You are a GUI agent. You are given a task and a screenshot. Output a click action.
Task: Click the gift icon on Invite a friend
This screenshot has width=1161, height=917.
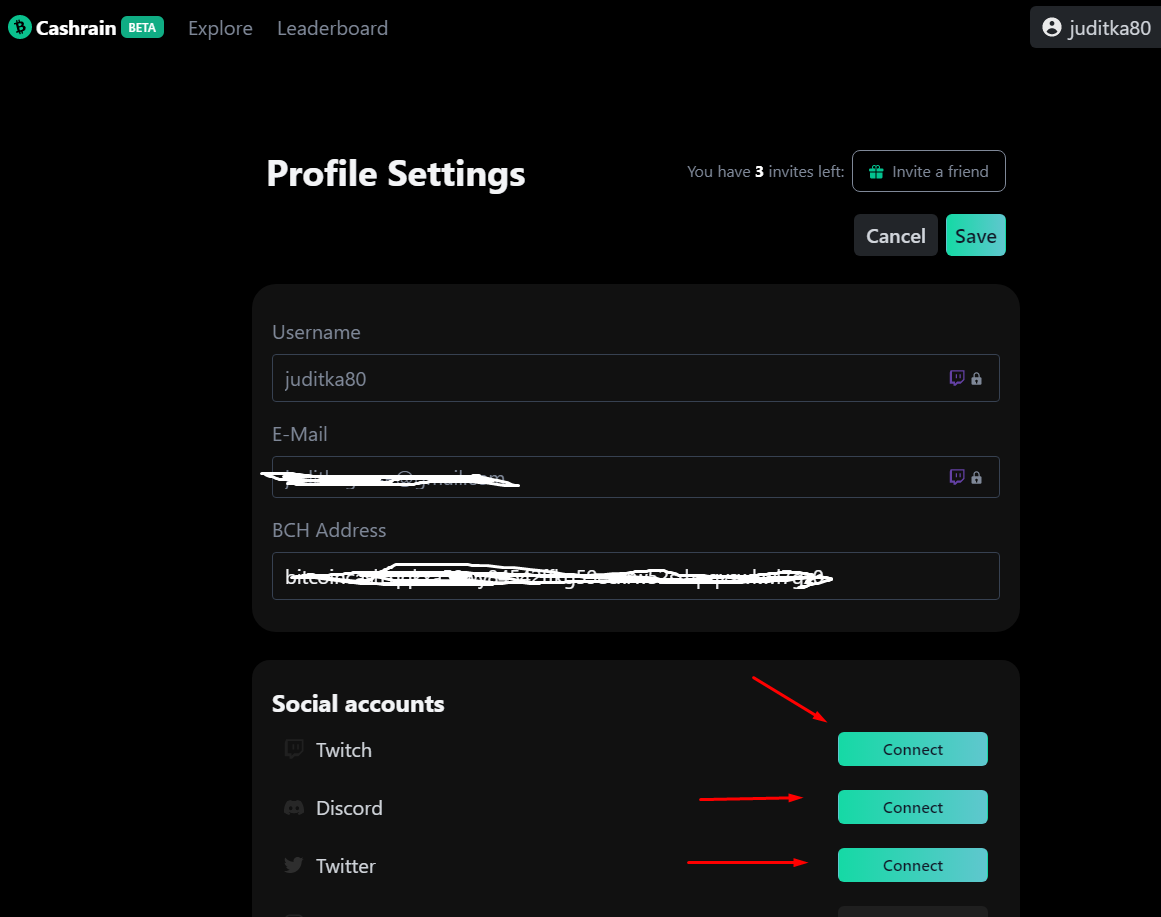[876, 172]
